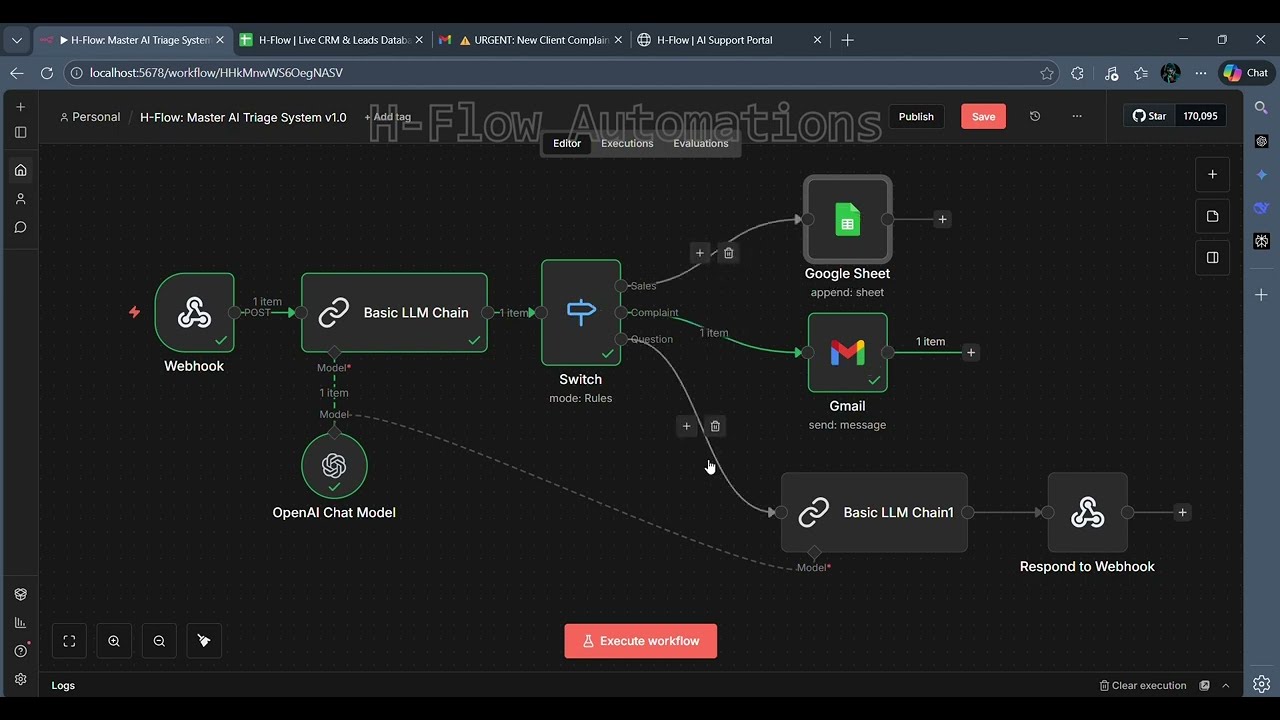Open the help menu in the n8n sidebar
This screenshot has width=1280, height=720.
coord(20,651)
